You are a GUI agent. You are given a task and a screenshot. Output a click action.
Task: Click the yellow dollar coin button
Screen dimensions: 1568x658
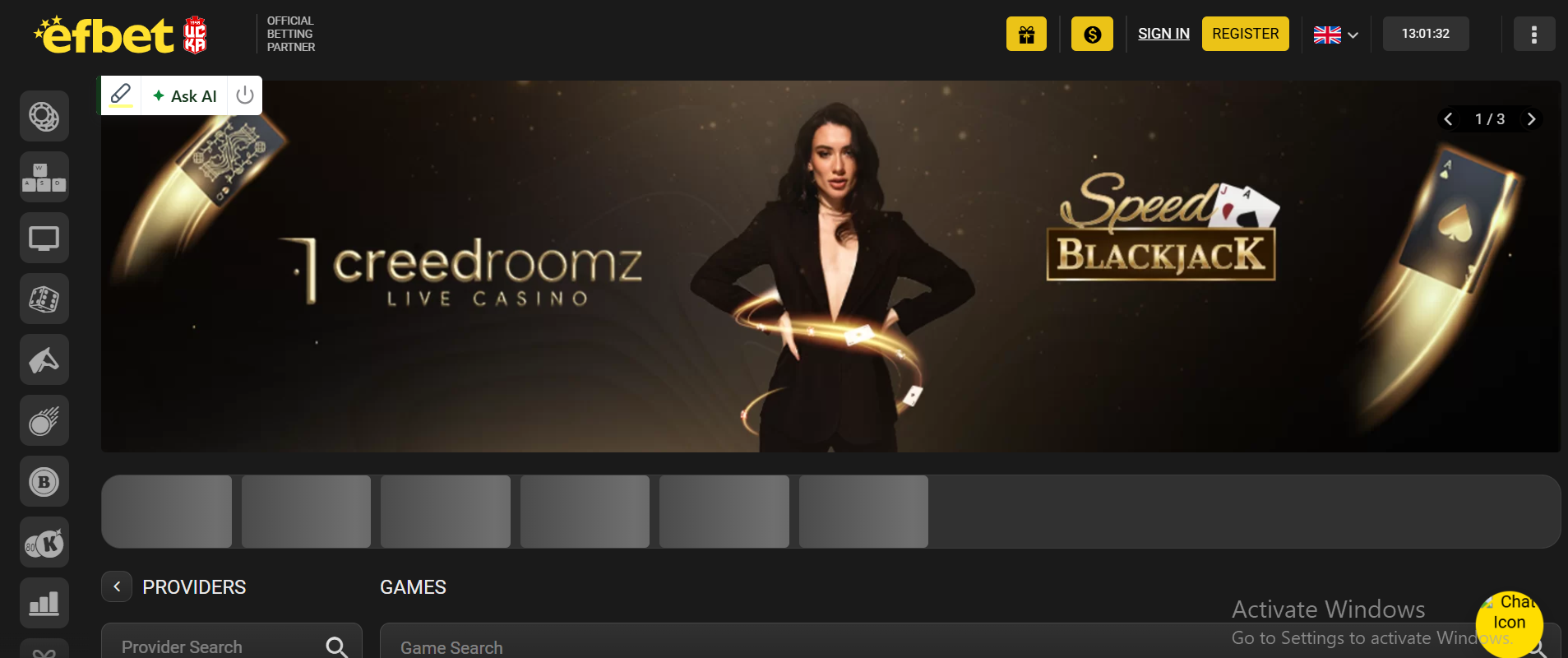click(x=1092, y=34)
